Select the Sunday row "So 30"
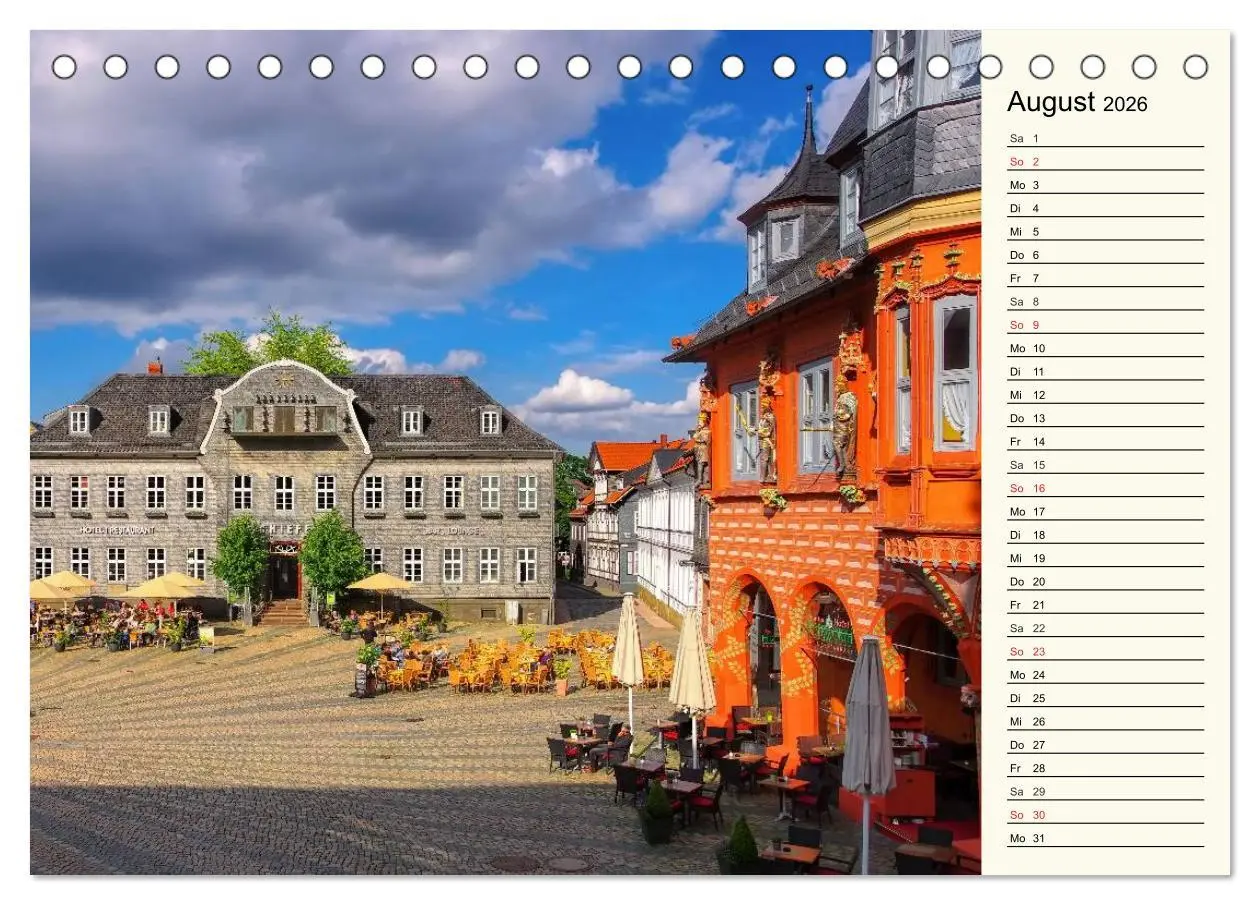Image resolution: width=1260 pixels, height=905 pixels. pos(1105,814)
